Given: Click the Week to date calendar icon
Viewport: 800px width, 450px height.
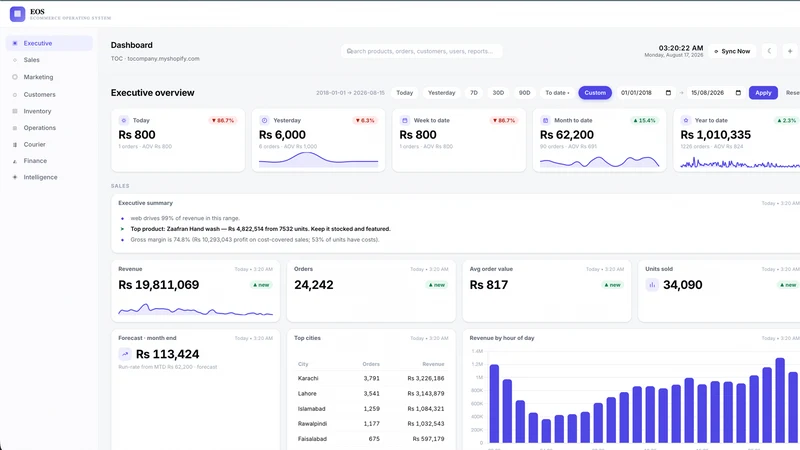Looking at the screenshot, I should pos(405,120).
